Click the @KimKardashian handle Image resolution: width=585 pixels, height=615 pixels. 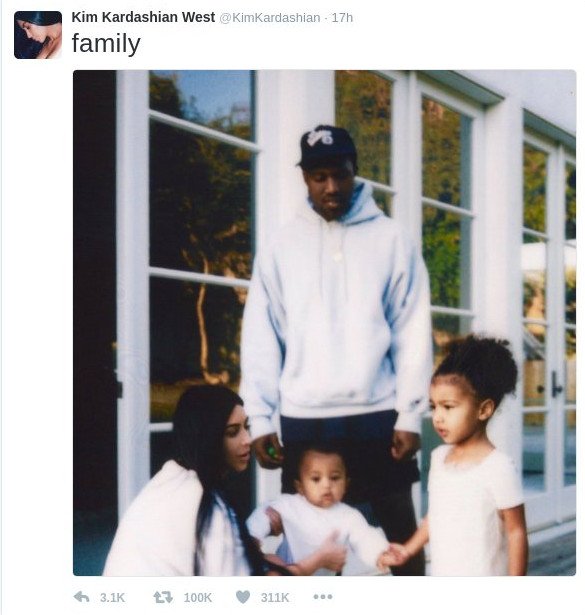click(x=270, y=18)
